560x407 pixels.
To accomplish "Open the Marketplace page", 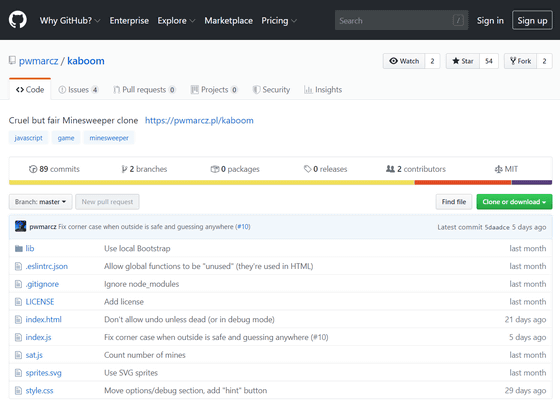I will pyautogui.click(x=229, y=21).
